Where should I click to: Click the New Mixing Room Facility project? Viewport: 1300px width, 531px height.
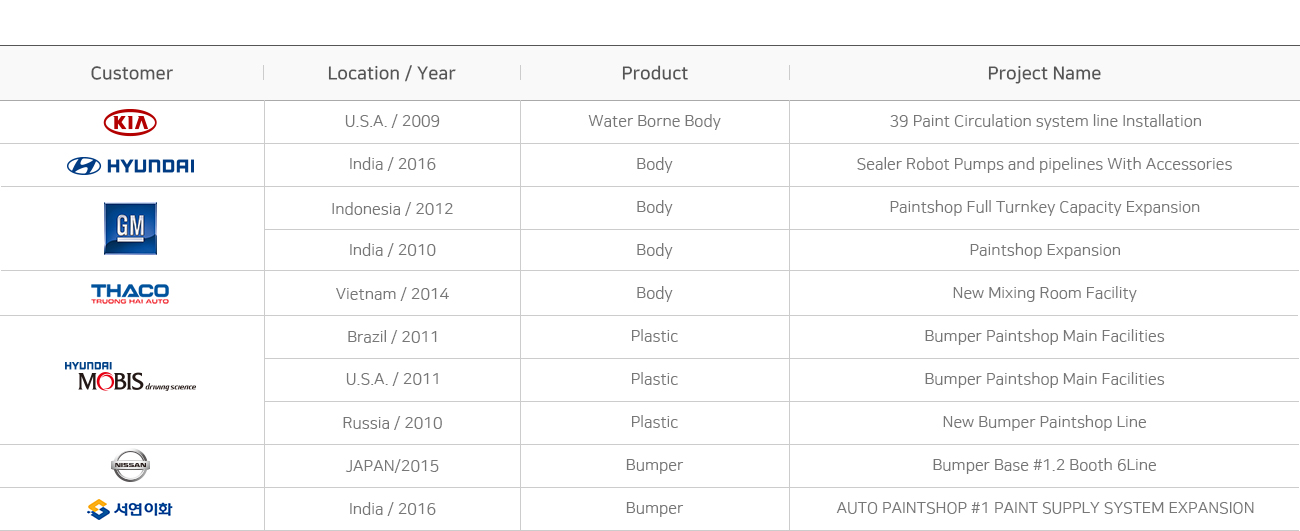(x=1044, y=293)
